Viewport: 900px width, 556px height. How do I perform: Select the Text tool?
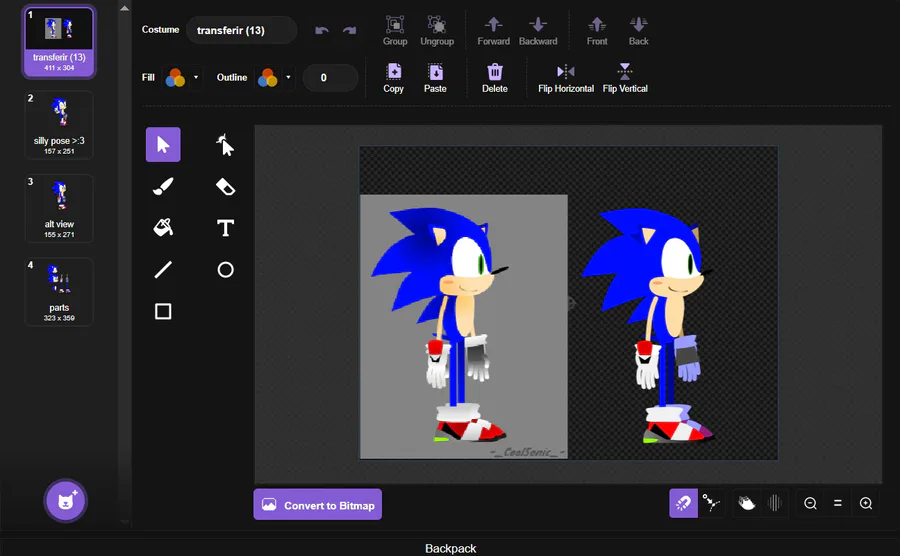(225, 228)
